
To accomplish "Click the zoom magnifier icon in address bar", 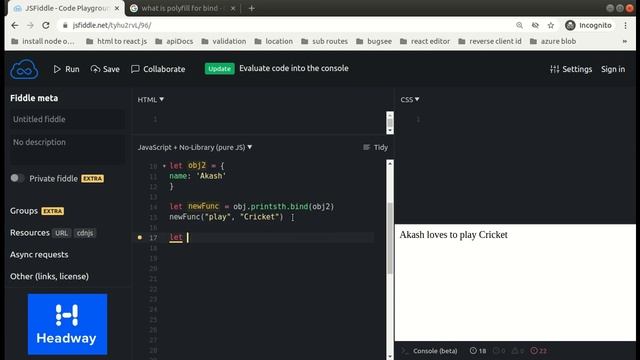I will click(519, 25).
